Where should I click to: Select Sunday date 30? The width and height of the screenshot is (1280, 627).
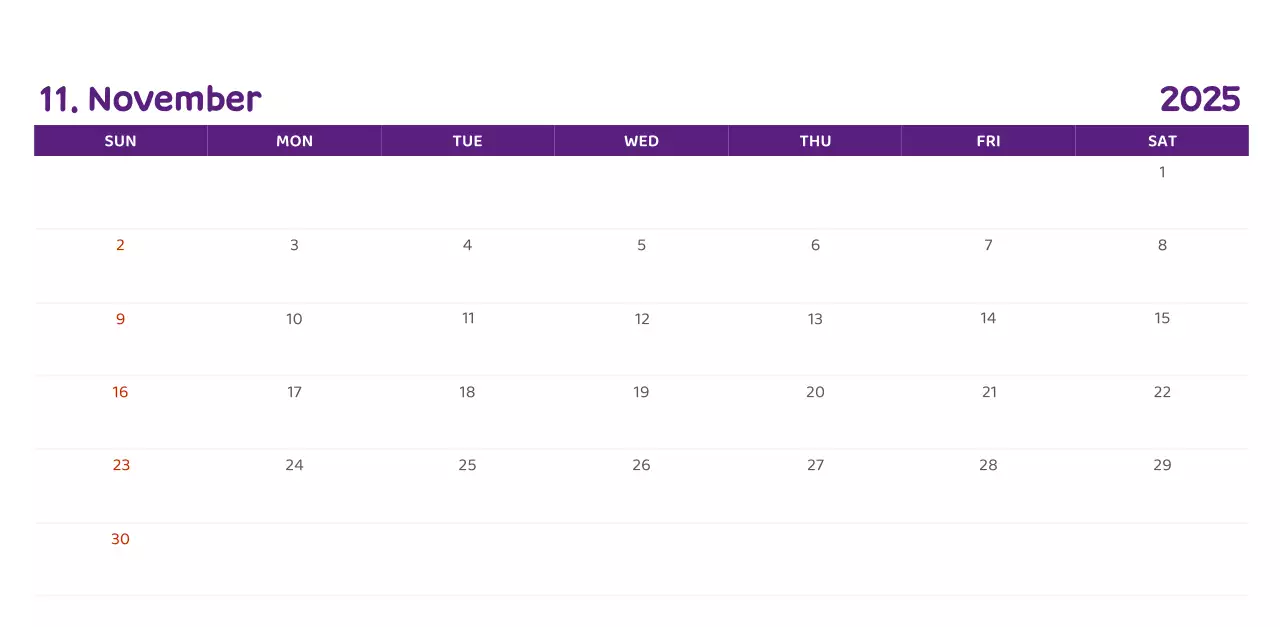[x=120, y=539]
